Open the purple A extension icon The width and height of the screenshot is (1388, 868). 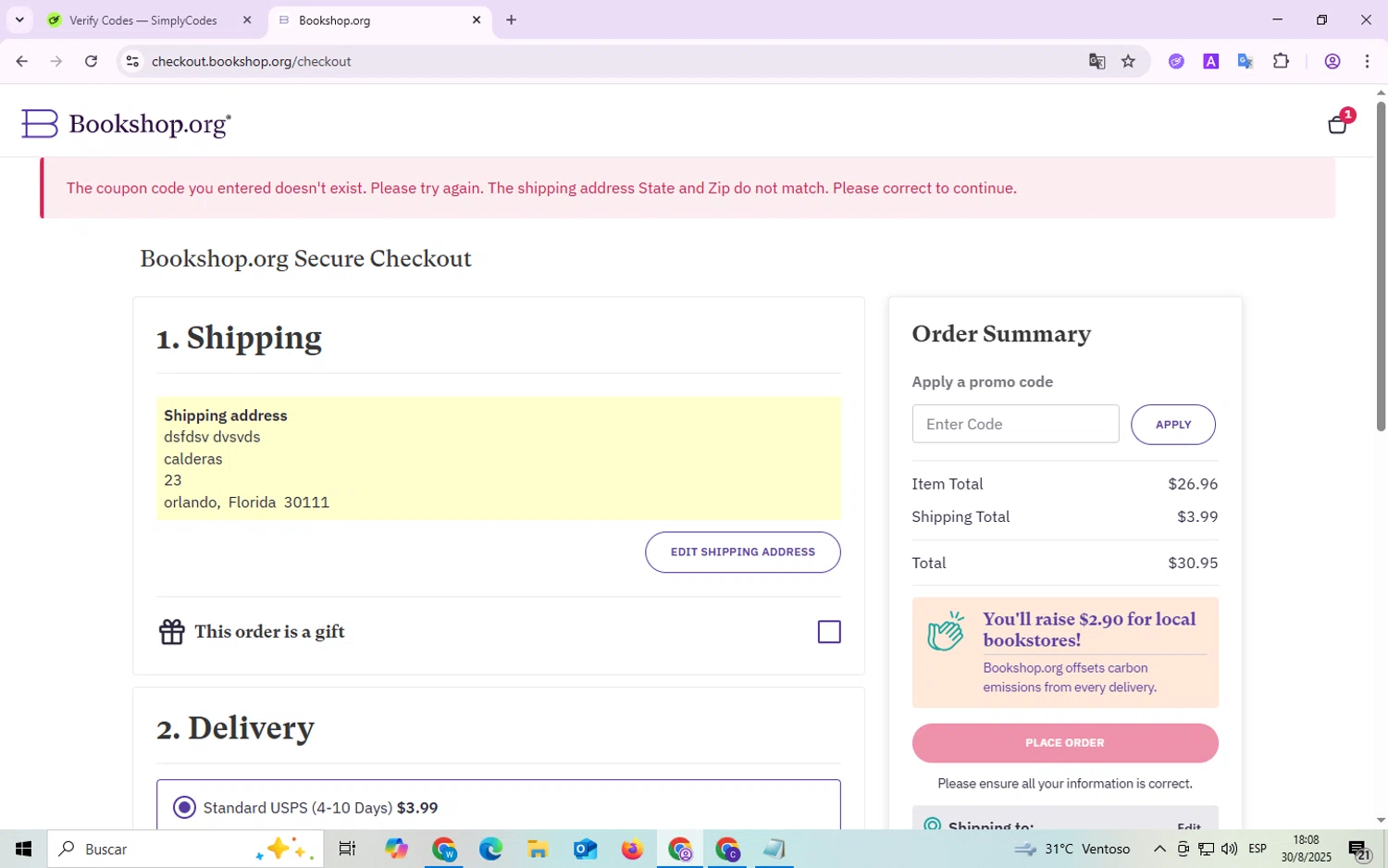click(1210, 61)
